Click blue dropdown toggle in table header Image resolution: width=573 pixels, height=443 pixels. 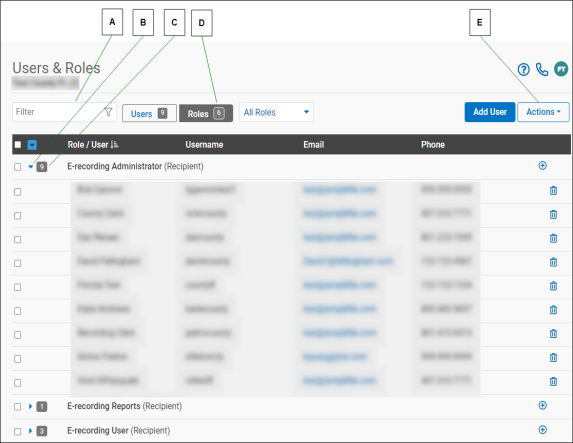tap(32, 145)
